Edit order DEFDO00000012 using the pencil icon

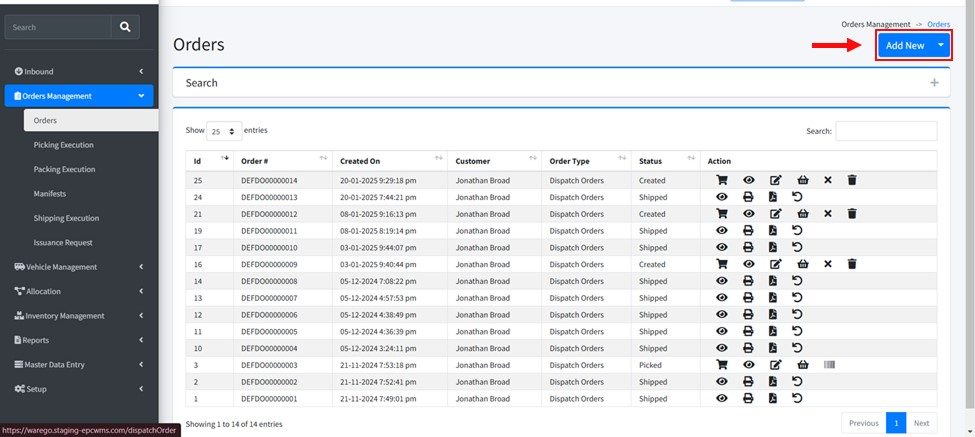click(775, 214)
